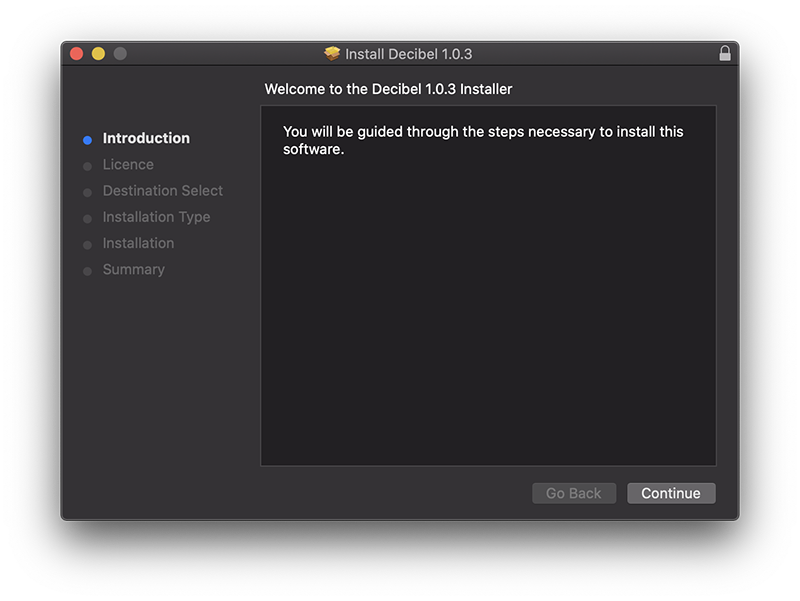Click the package icon beside the window title
This screenshot has height=601, width=800.
333,54
